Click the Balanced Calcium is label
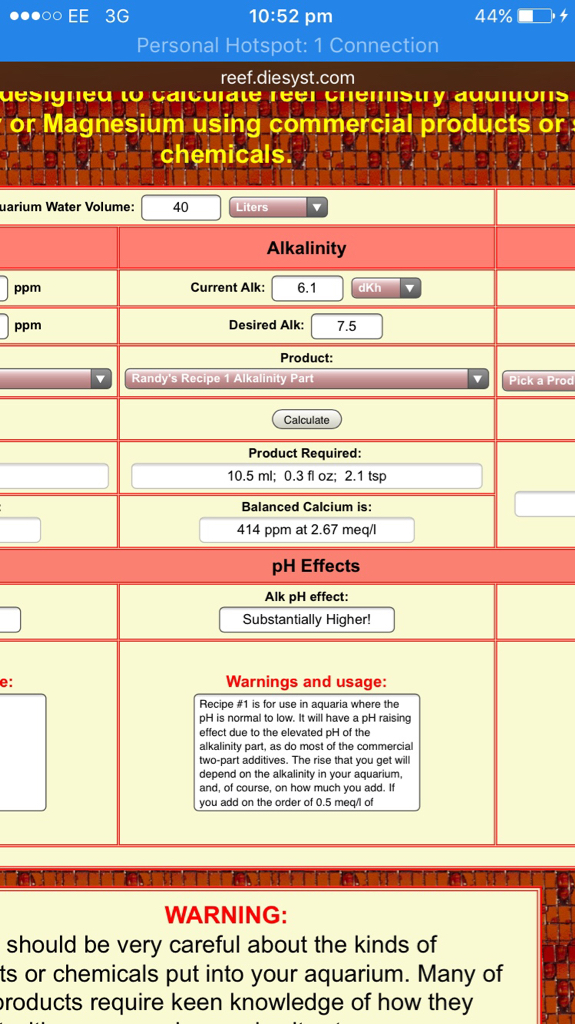575x1024 pixels. [306, 507]
